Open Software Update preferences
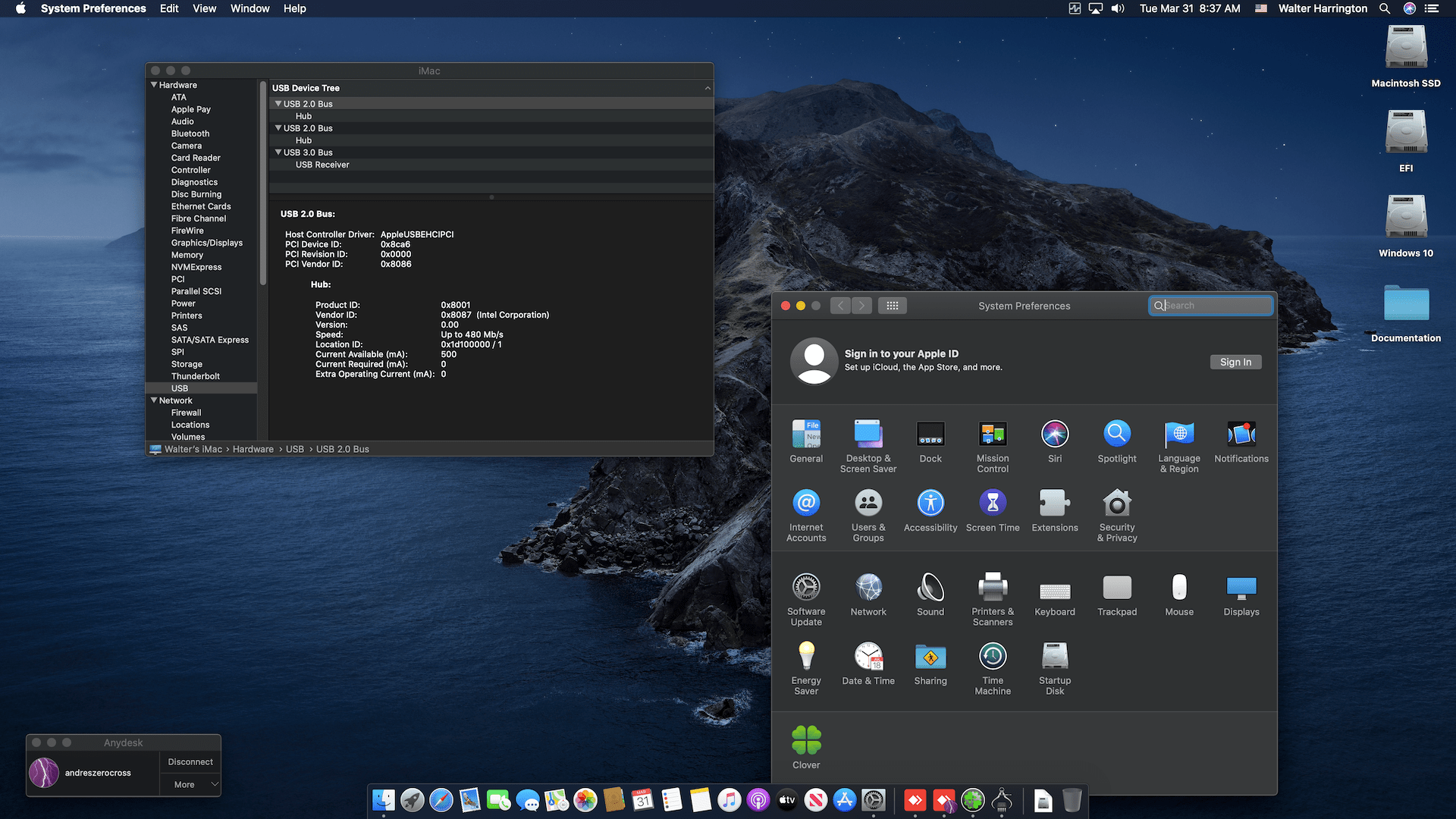This screenshot has height=819, width=1456. pyautogui.click(x=806, y=599)
